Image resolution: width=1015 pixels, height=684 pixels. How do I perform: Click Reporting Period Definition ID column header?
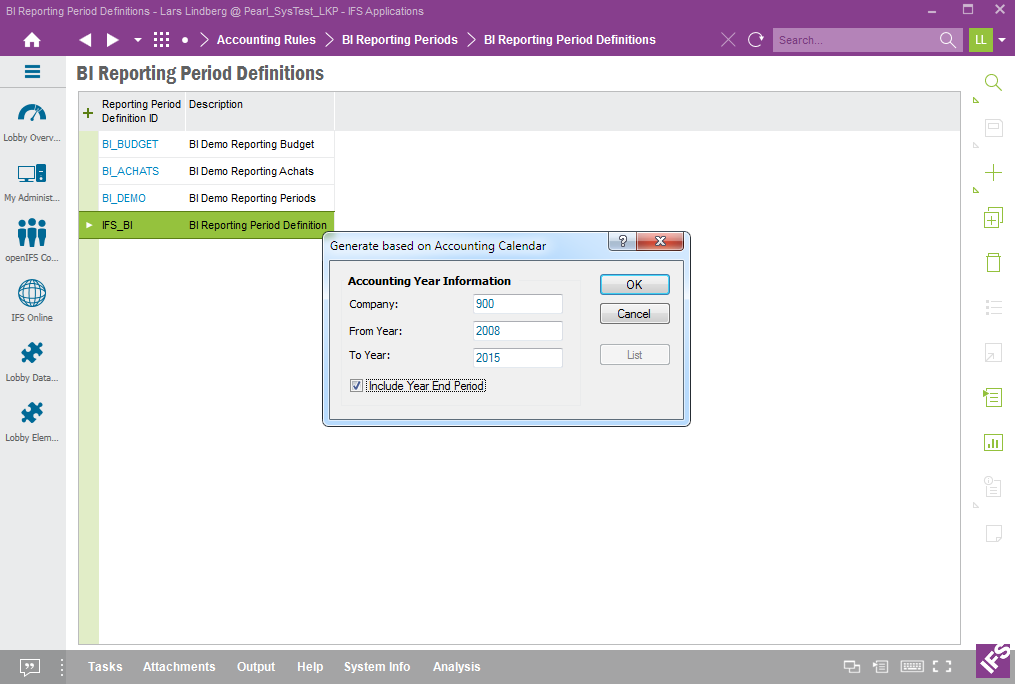tap(141, 111)
